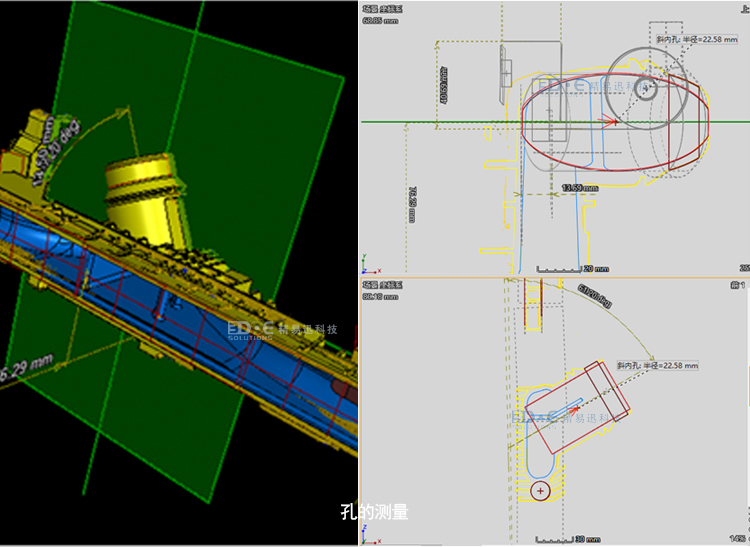
Task: Select the red crosshair circle in bottom view
Action: pyautogui.click(x=541, y=491)
